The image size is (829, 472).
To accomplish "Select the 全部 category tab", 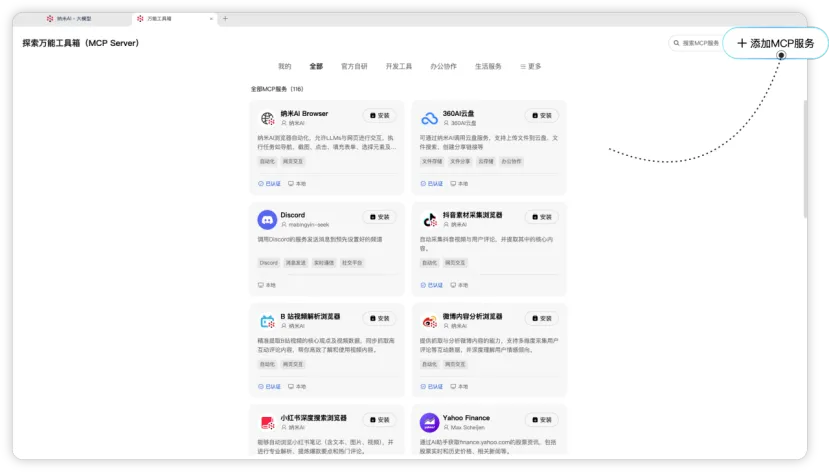I will [x=316, y=66].
